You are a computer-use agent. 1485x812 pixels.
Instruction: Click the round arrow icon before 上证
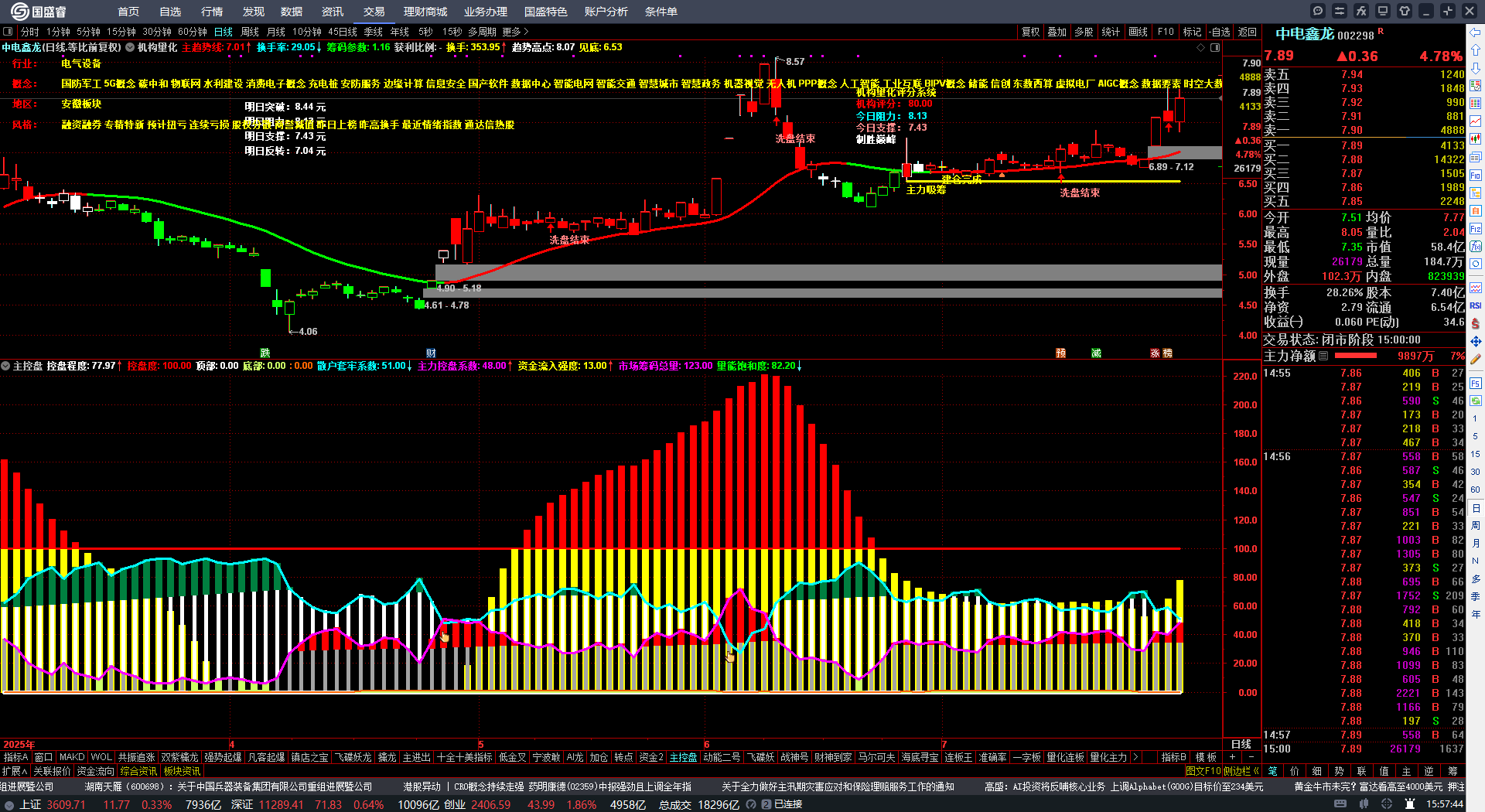coord(9,804)
